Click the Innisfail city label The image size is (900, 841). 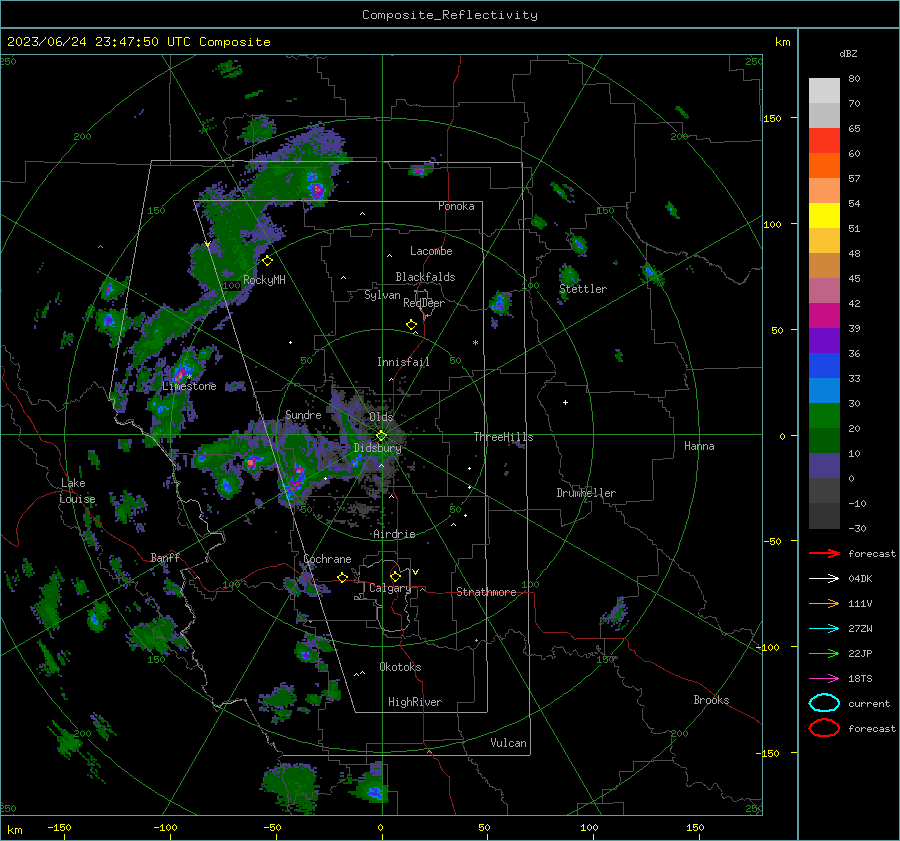click(x=403, y=362)
